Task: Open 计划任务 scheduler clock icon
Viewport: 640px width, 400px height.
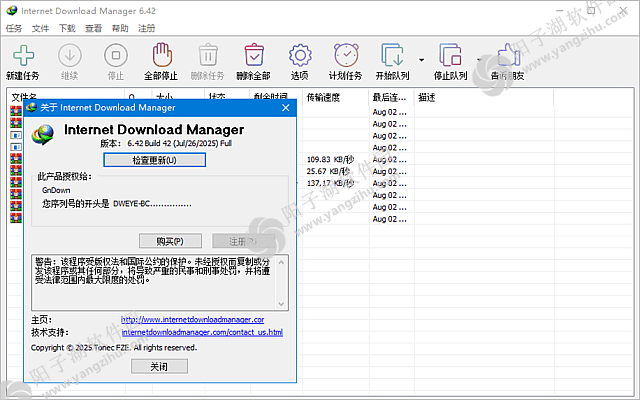Action: [347, 55]
